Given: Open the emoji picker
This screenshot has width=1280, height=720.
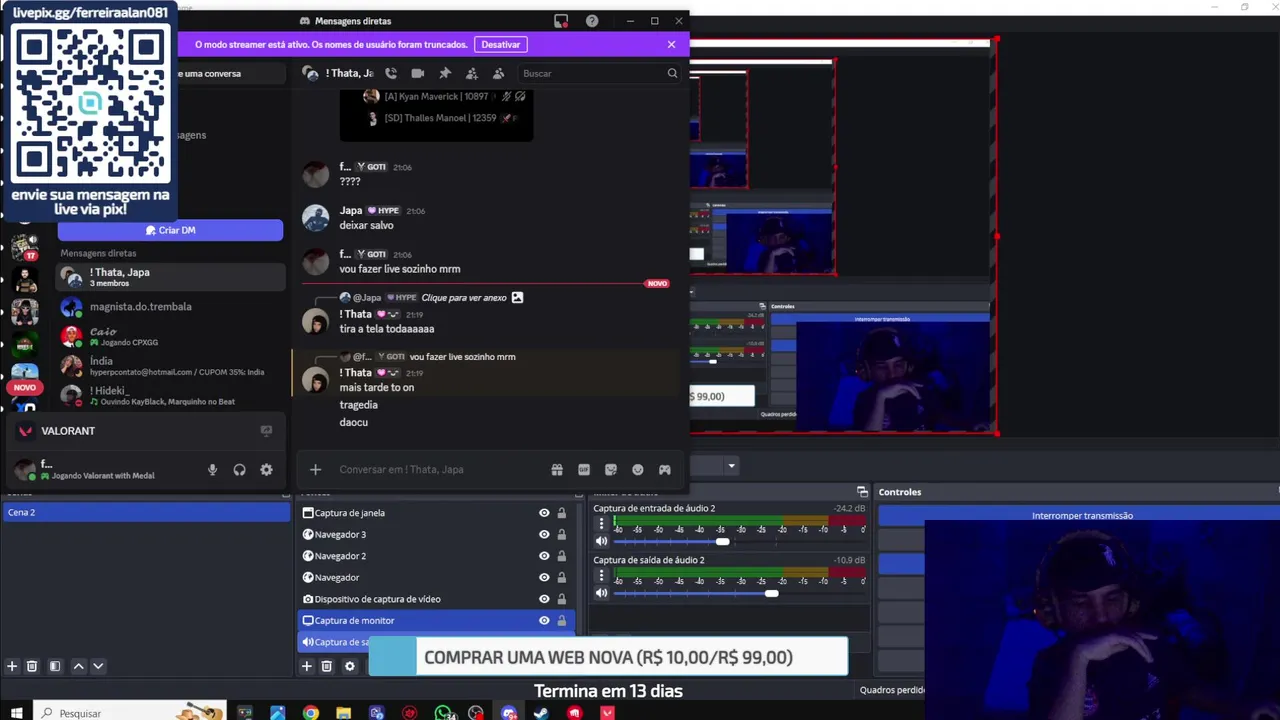Looking at the screenshot, I should pyautogui.click(x=638, y=470).
